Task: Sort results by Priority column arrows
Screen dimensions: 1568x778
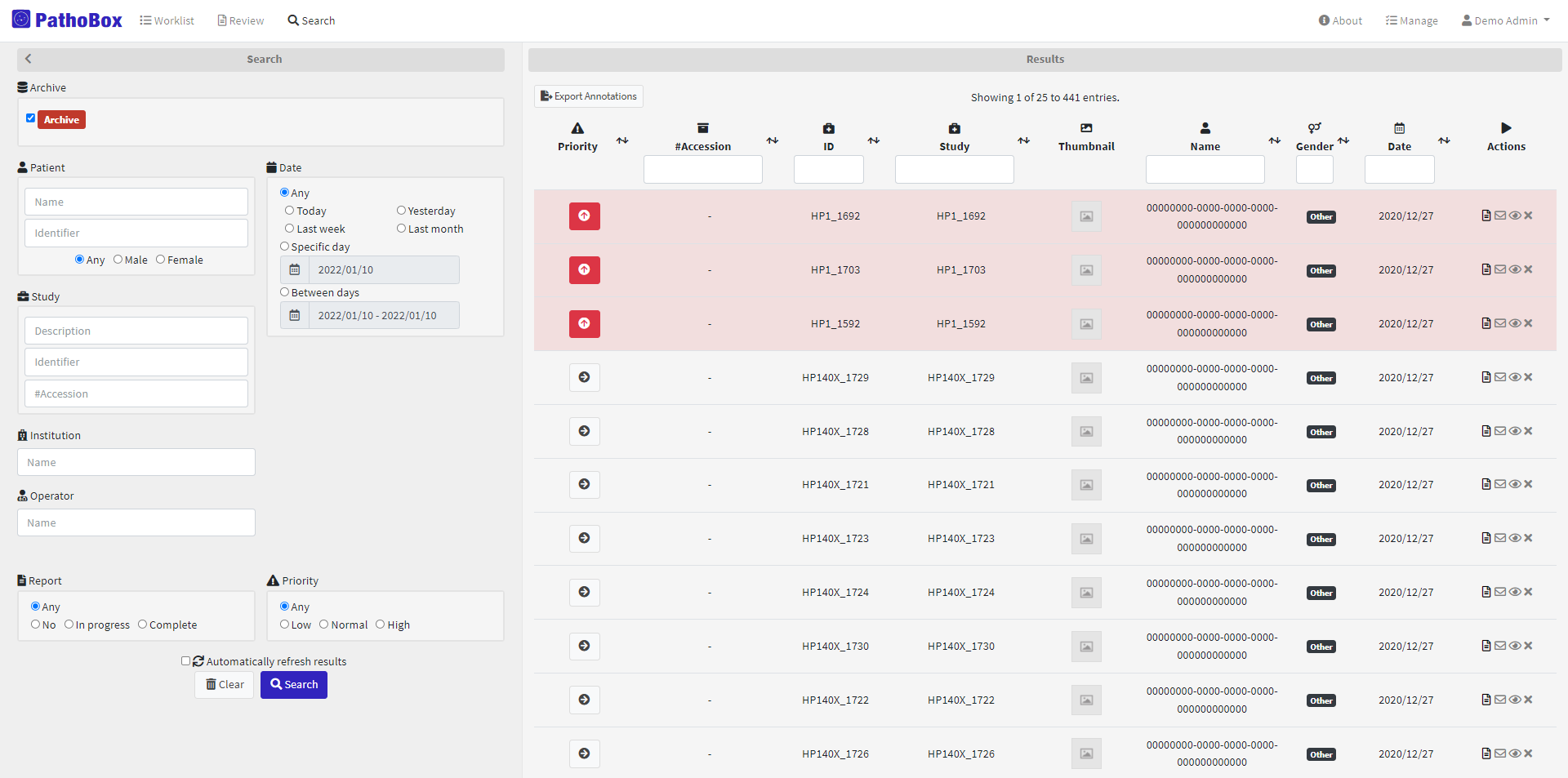Action: tap(622, 140)
